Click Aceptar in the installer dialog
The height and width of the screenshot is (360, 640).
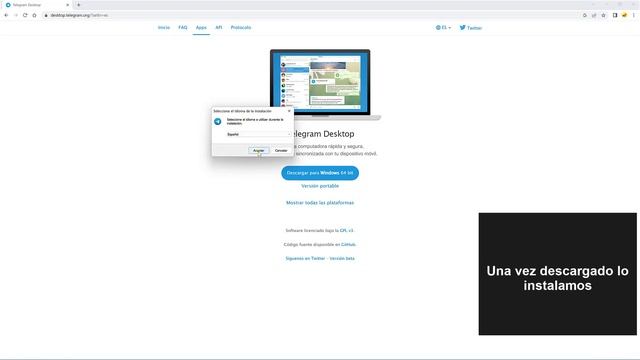(258, 151)
